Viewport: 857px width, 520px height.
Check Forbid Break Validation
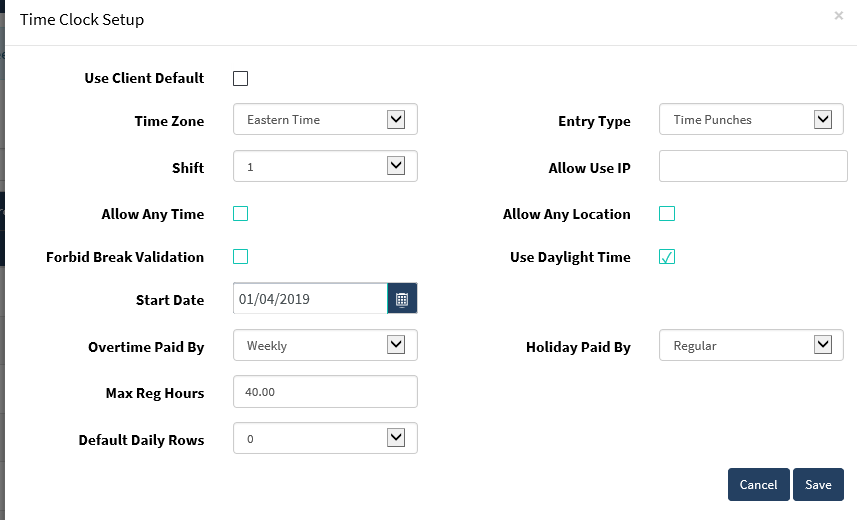(x=240, y=256)
